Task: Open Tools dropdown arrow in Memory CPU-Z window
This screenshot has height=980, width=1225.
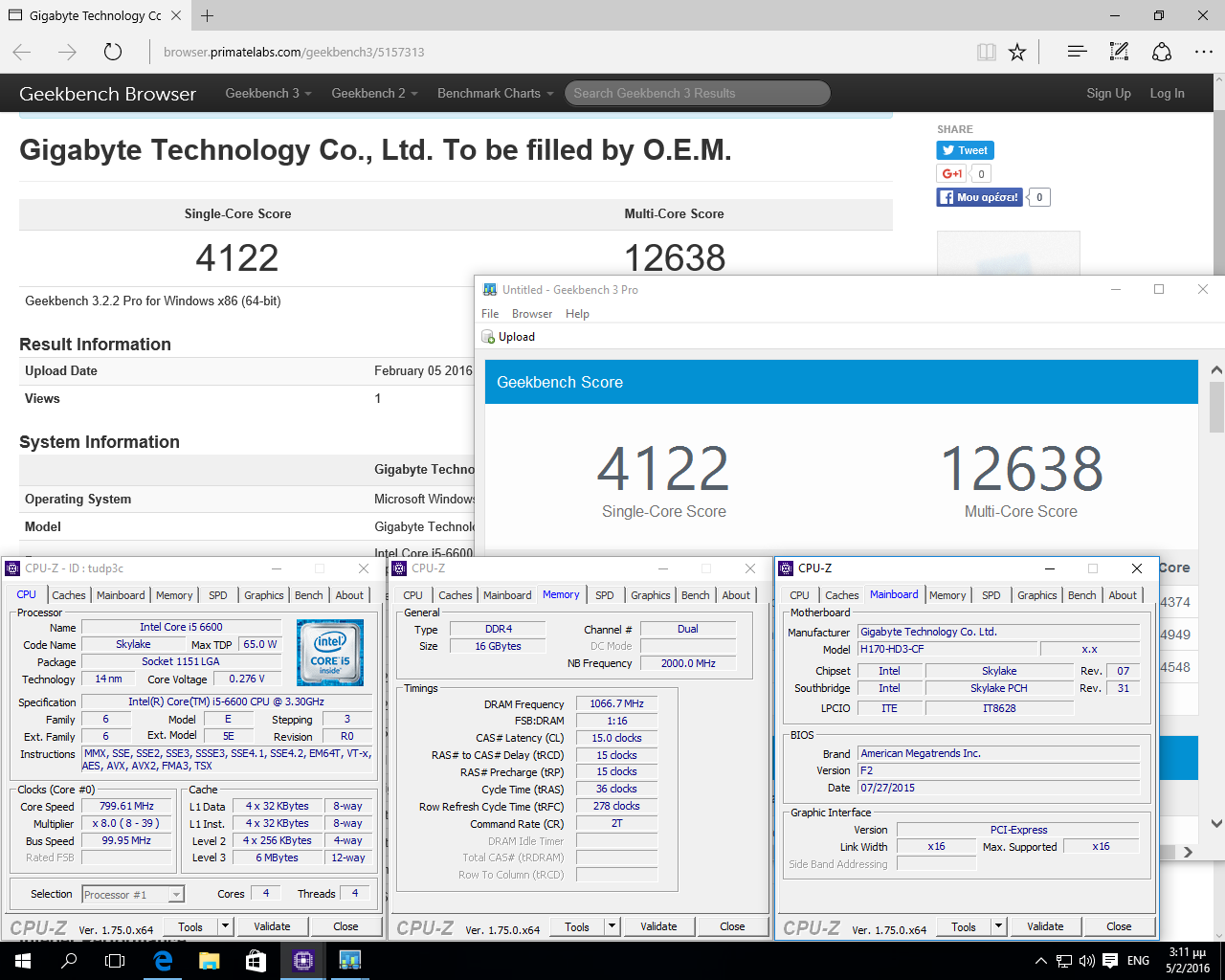Action: tap(612, 926)
